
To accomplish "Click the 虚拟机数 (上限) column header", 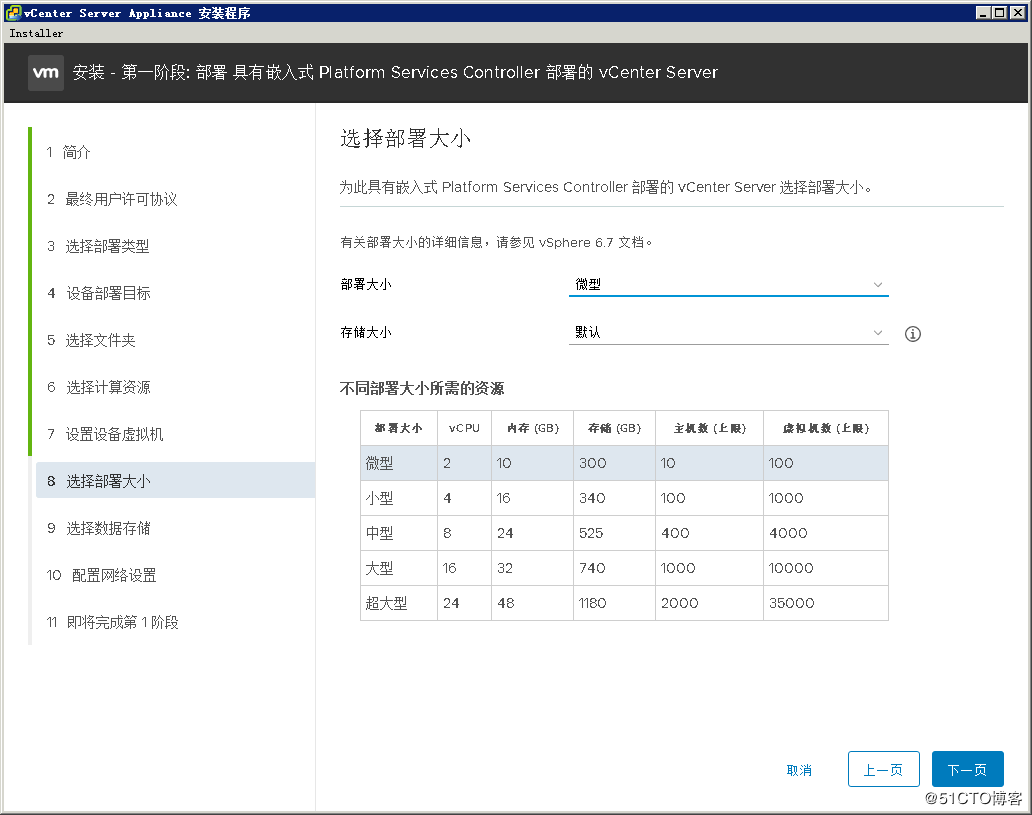I will tap(825, 428).
